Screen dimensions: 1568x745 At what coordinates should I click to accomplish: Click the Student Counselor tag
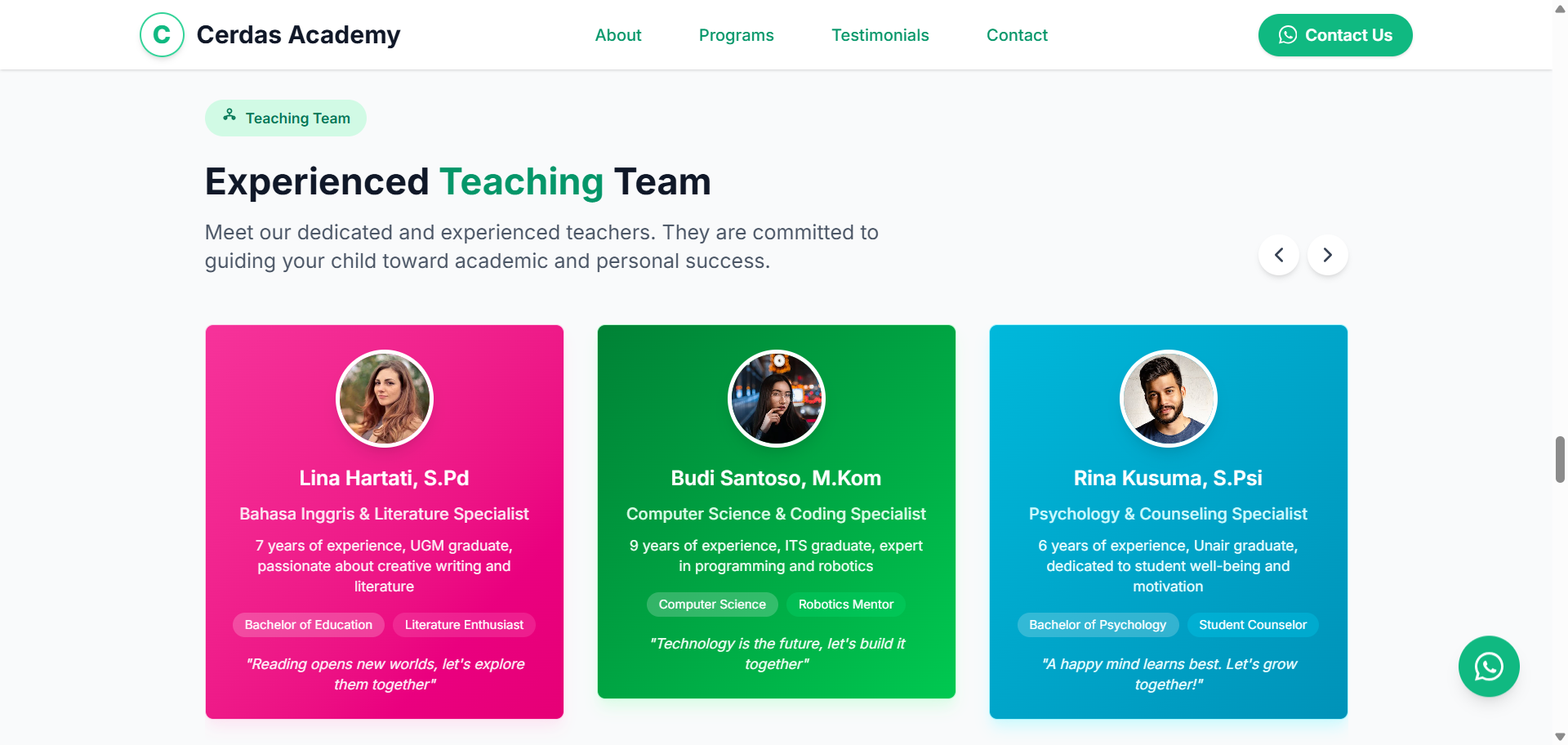(1252, 625)
